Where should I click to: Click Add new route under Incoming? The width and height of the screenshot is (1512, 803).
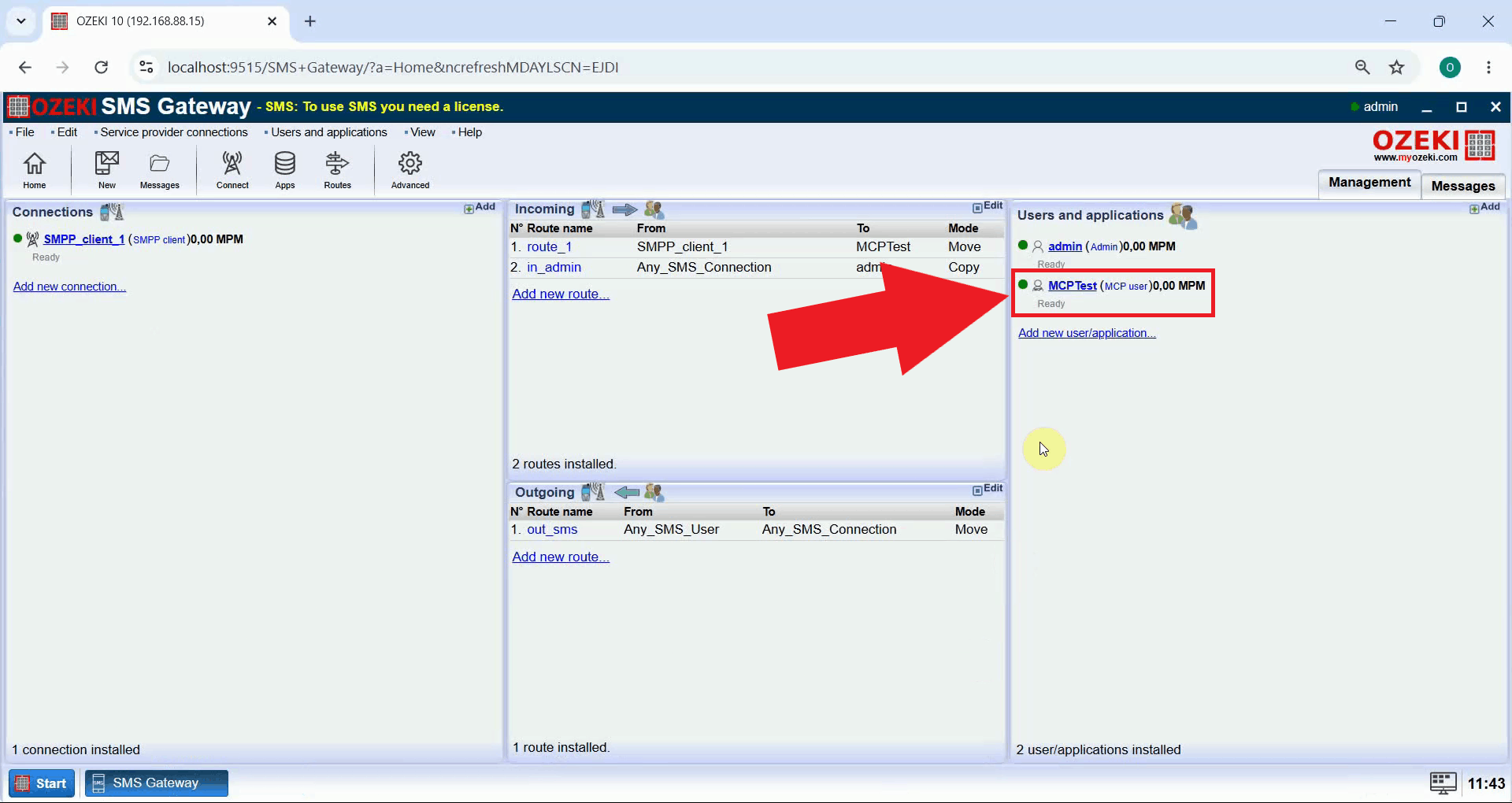click(561, 294)
